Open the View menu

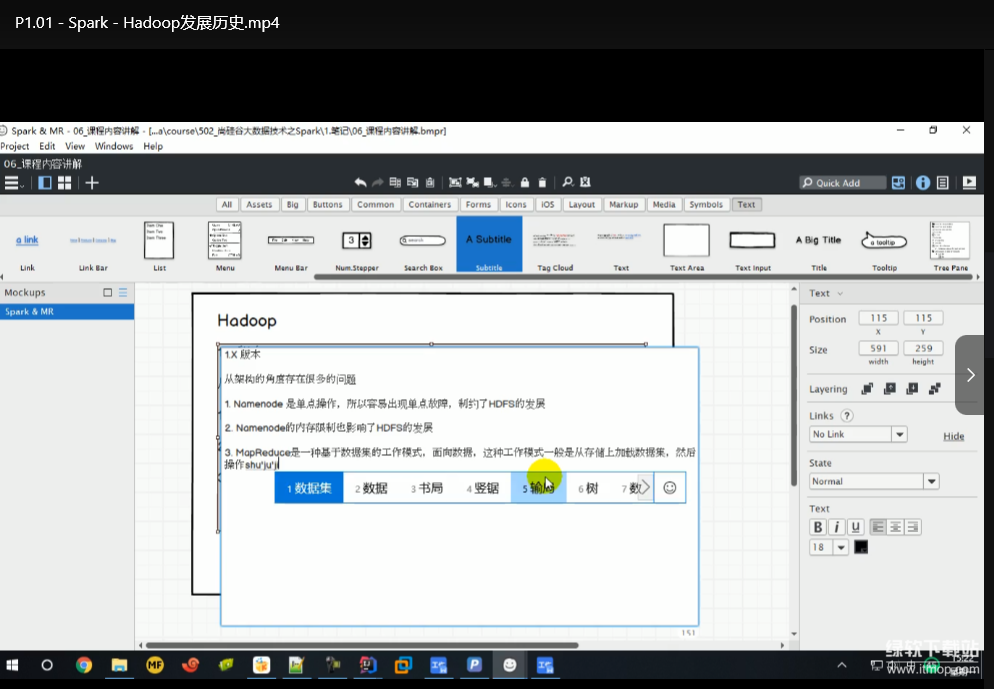pyautogui.click(x=75, y=146)
